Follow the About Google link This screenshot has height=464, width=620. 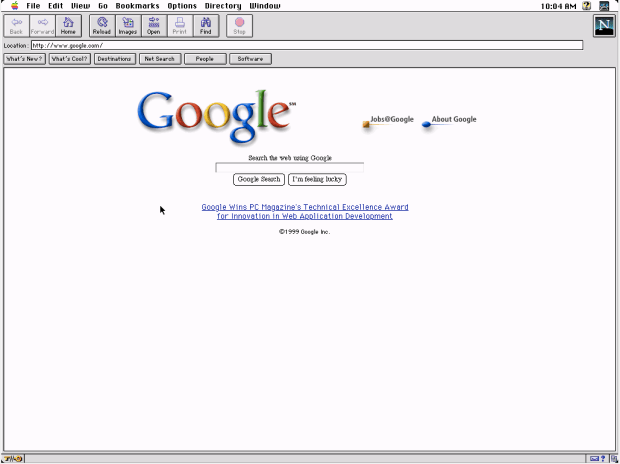tap(454, 119)
